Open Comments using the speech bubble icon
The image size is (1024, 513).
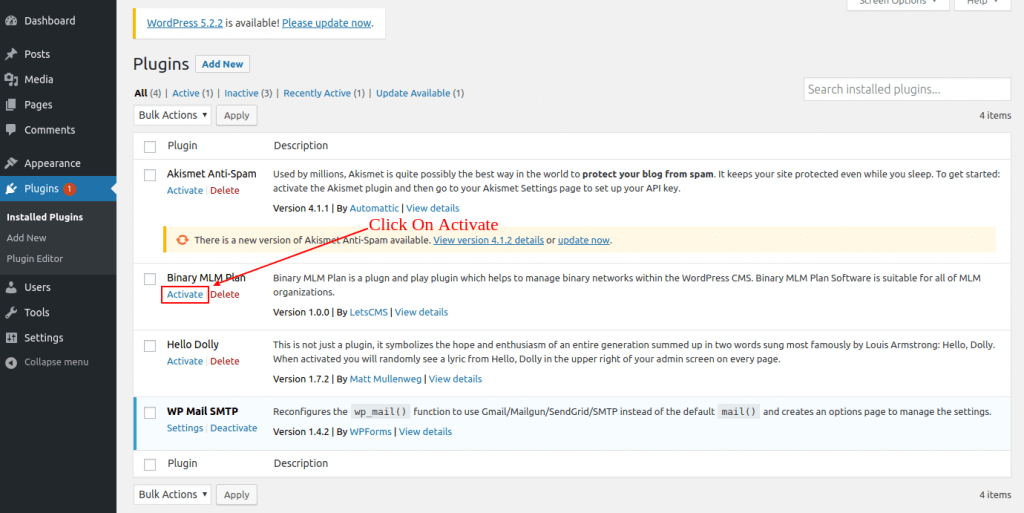point(11,130)
